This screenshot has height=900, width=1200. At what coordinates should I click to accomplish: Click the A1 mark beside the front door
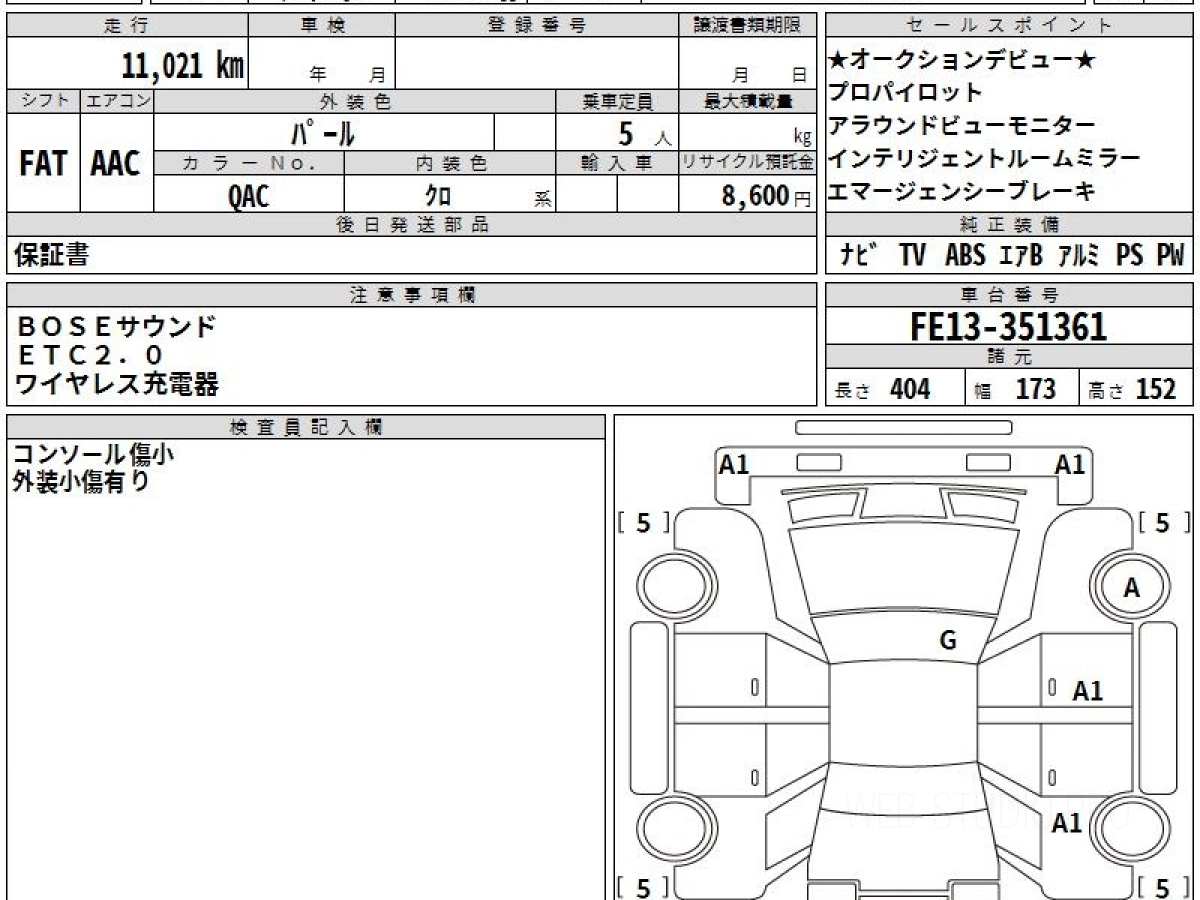1087,690
